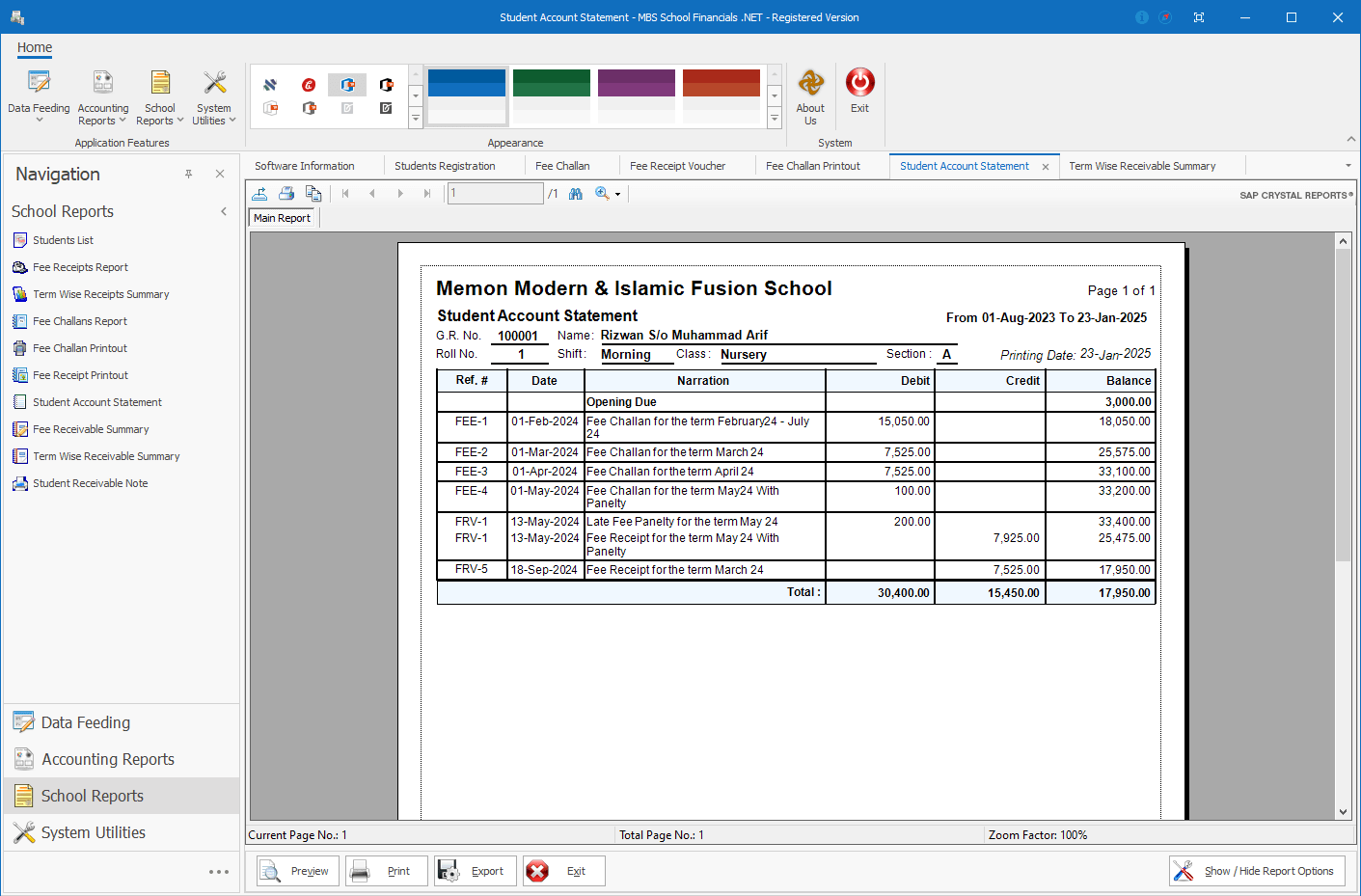The width and height of the screenshot is (1361, 896).
Task: Click the print report toolbar icon
Action: [x=286, y=194]
